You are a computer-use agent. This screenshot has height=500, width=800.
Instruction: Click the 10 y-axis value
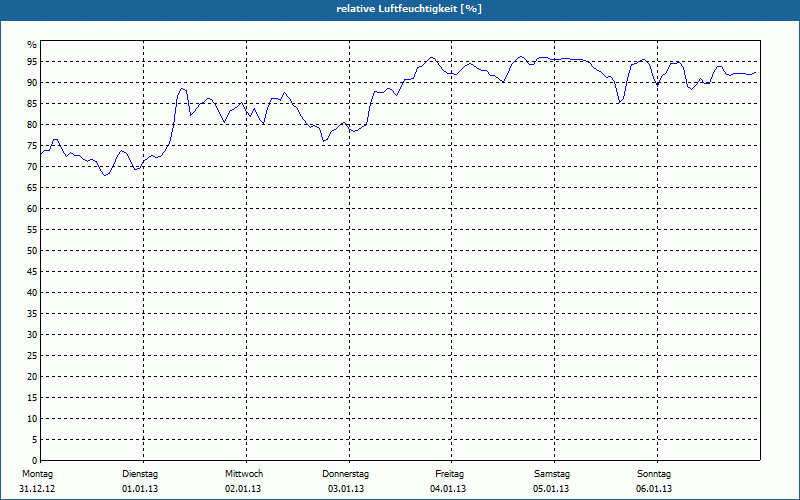click(x=32, y=419)
